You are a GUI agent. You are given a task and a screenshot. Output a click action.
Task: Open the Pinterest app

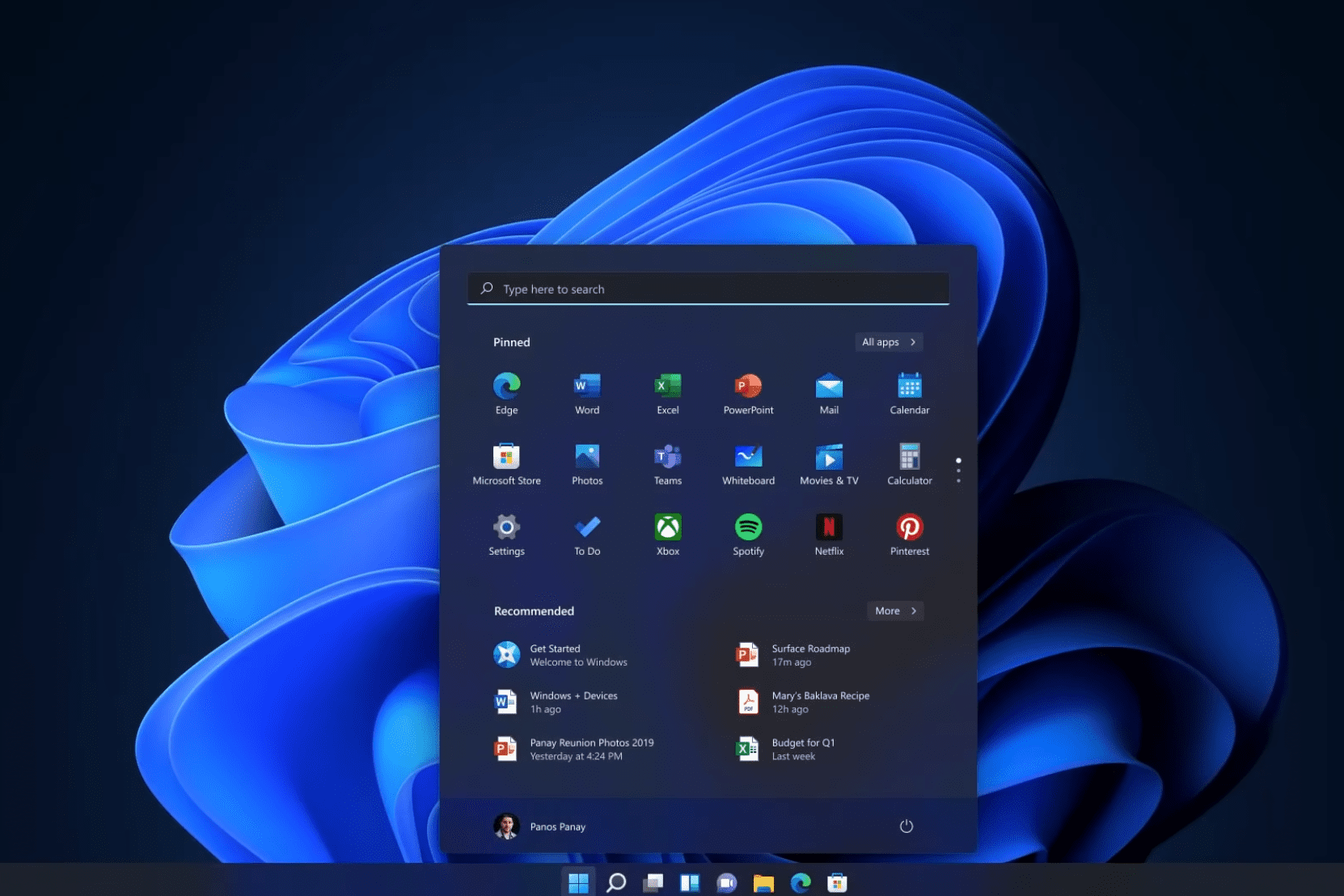910,535
